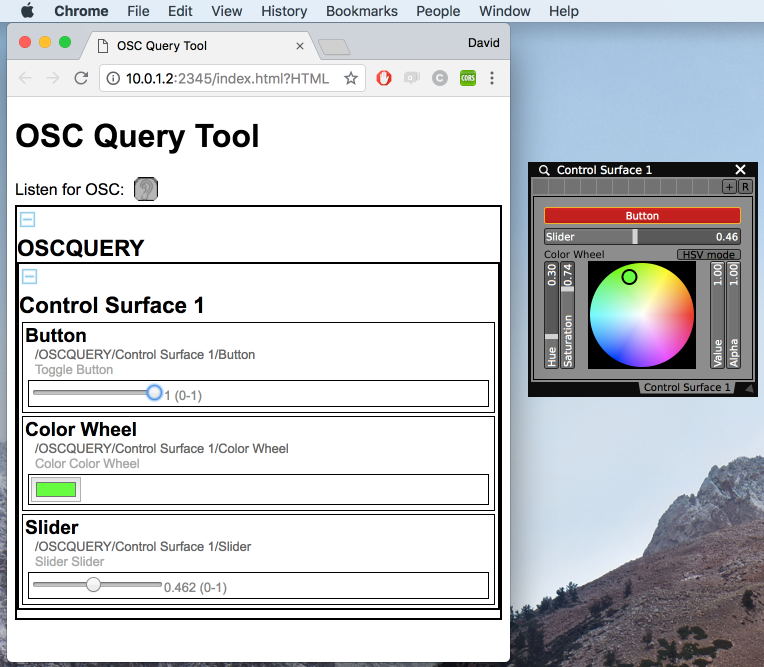Click the plus icon in Control Surface toolbar
This screenshot has width=764, height=667.
point(728,187)
